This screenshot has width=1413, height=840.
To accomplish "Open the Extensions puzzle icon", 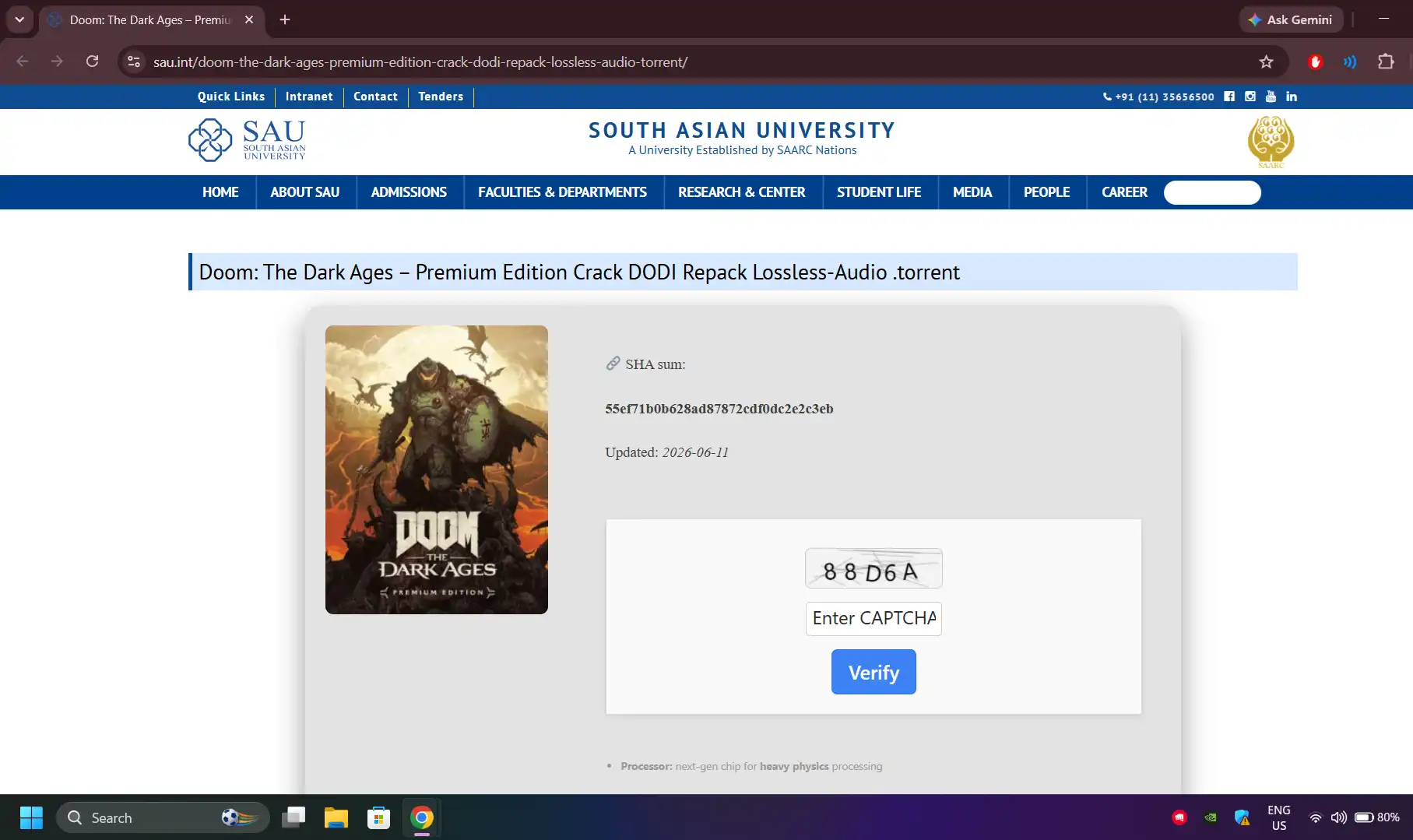I will (1386, 62).
